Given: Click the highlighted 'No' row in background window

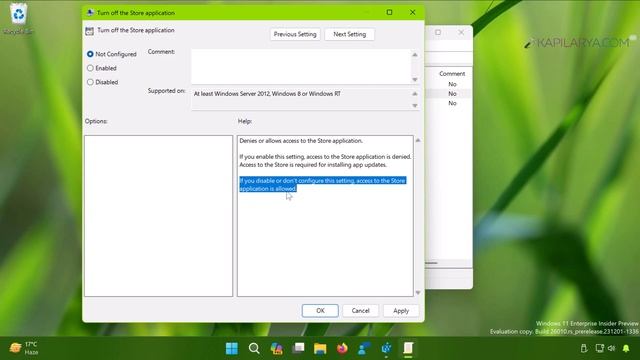Looking at the screenshot, I should (449, 94).
